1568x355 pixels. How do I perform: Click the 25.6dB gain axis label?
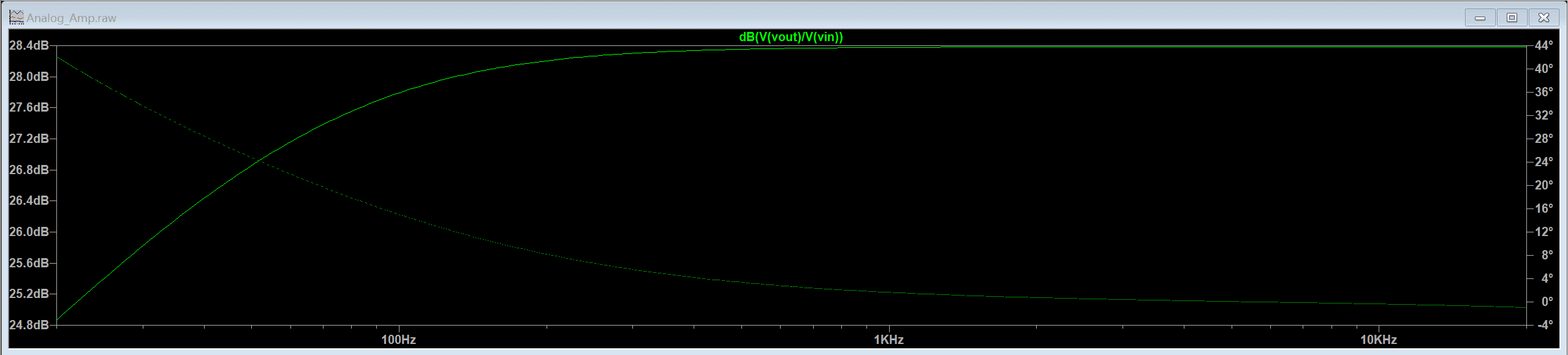pyautogui.click(x=29, y=263)
